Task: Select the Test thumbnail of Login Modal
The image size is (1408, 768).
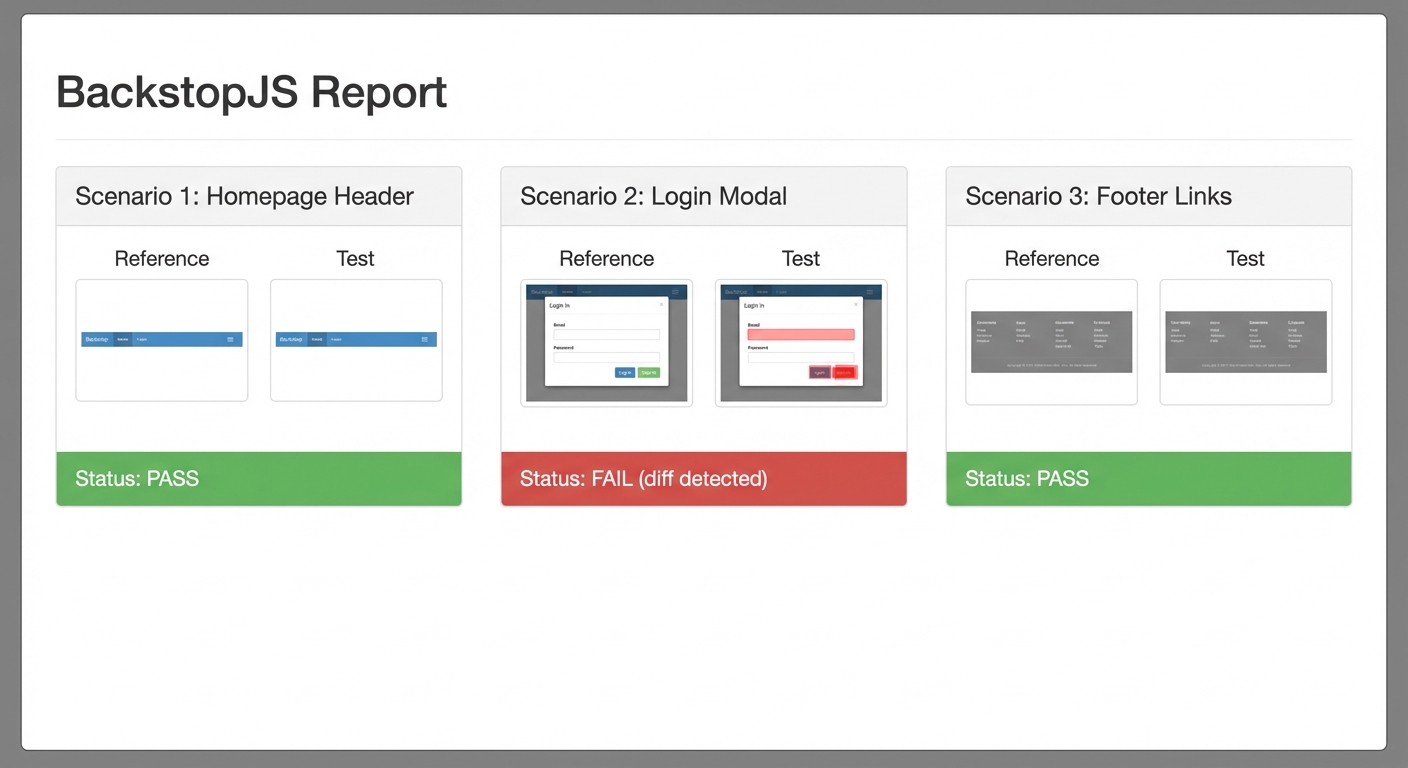Action: click(800, 343)
